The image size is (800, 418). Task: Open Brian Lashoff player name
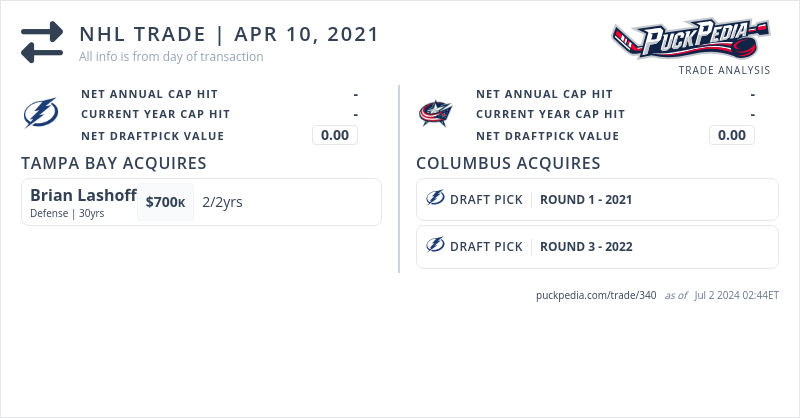(x=83, y=195)
